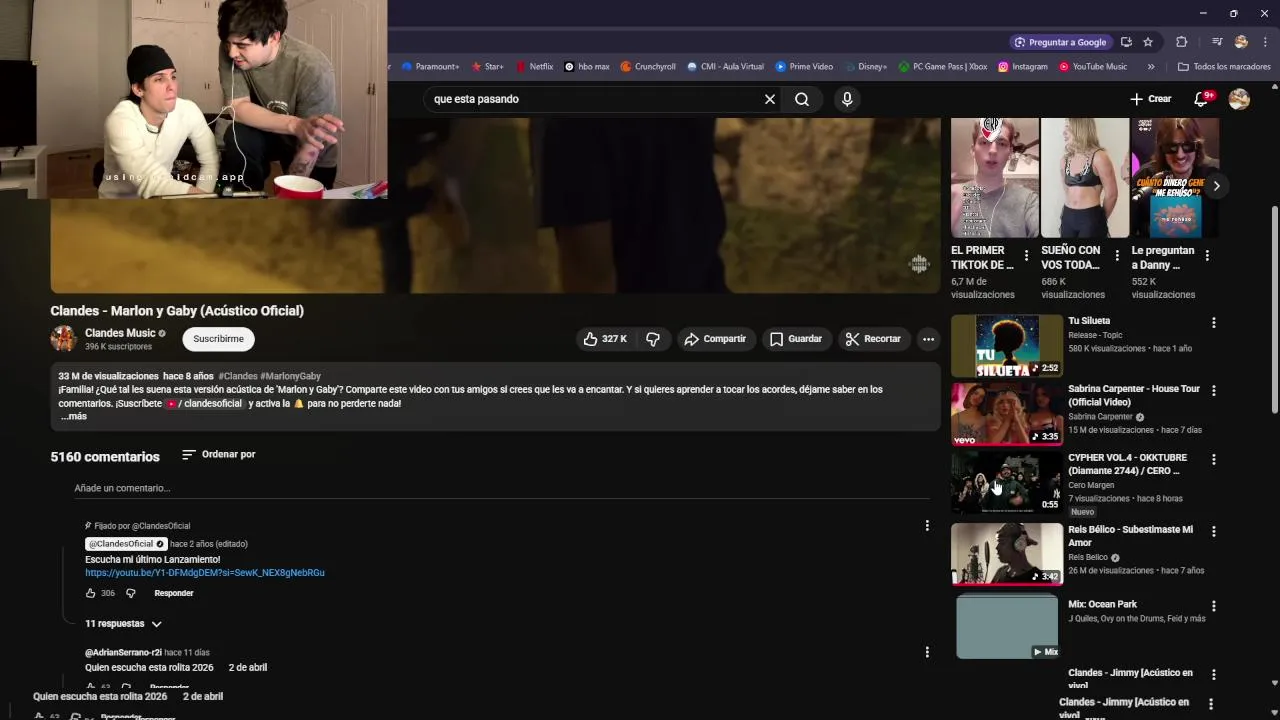Screen dimensions: 1280x720
Task: Open options menu for Tu Silueta video
Action: 1214,323
